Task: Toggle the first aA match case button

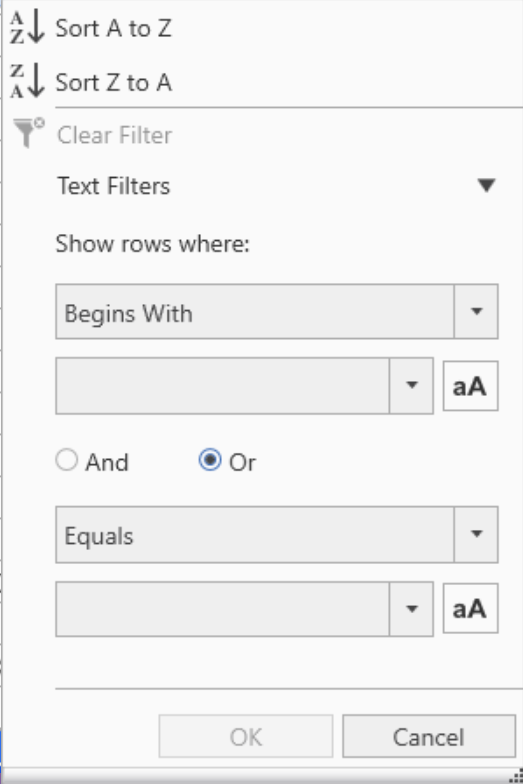Action: (x=470, y=386)
